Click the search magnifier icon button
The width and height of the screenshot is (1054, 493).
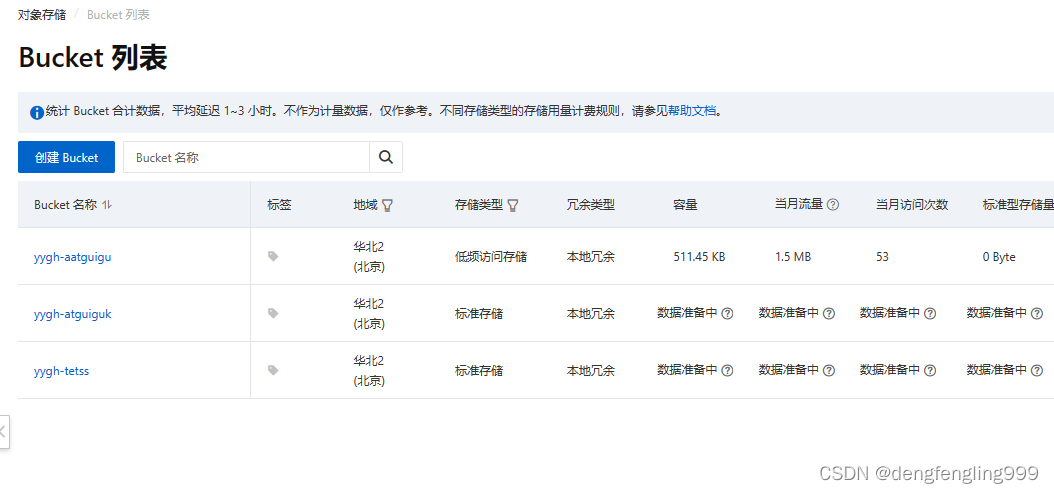pos(386,157)
